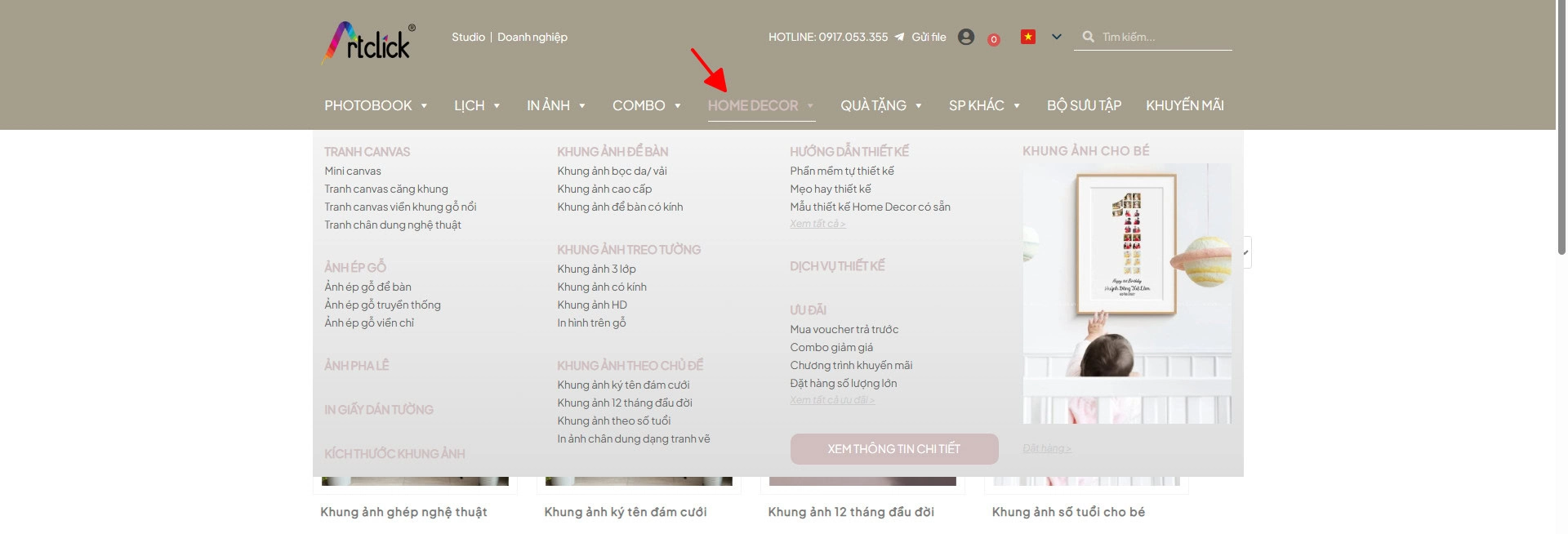The image size is (1568, 534).
Task: Click the XEM THÔNG TIN CHI TIẾT button
Action: point(894,449)
